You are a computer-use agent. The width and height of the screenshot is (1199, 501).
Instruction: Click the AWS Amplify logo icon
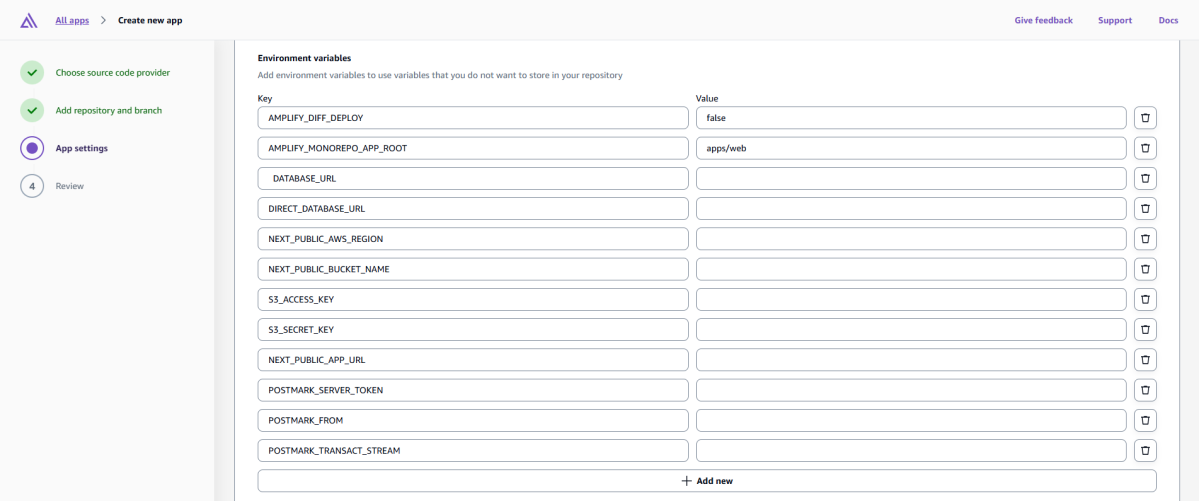coord(29,21)
